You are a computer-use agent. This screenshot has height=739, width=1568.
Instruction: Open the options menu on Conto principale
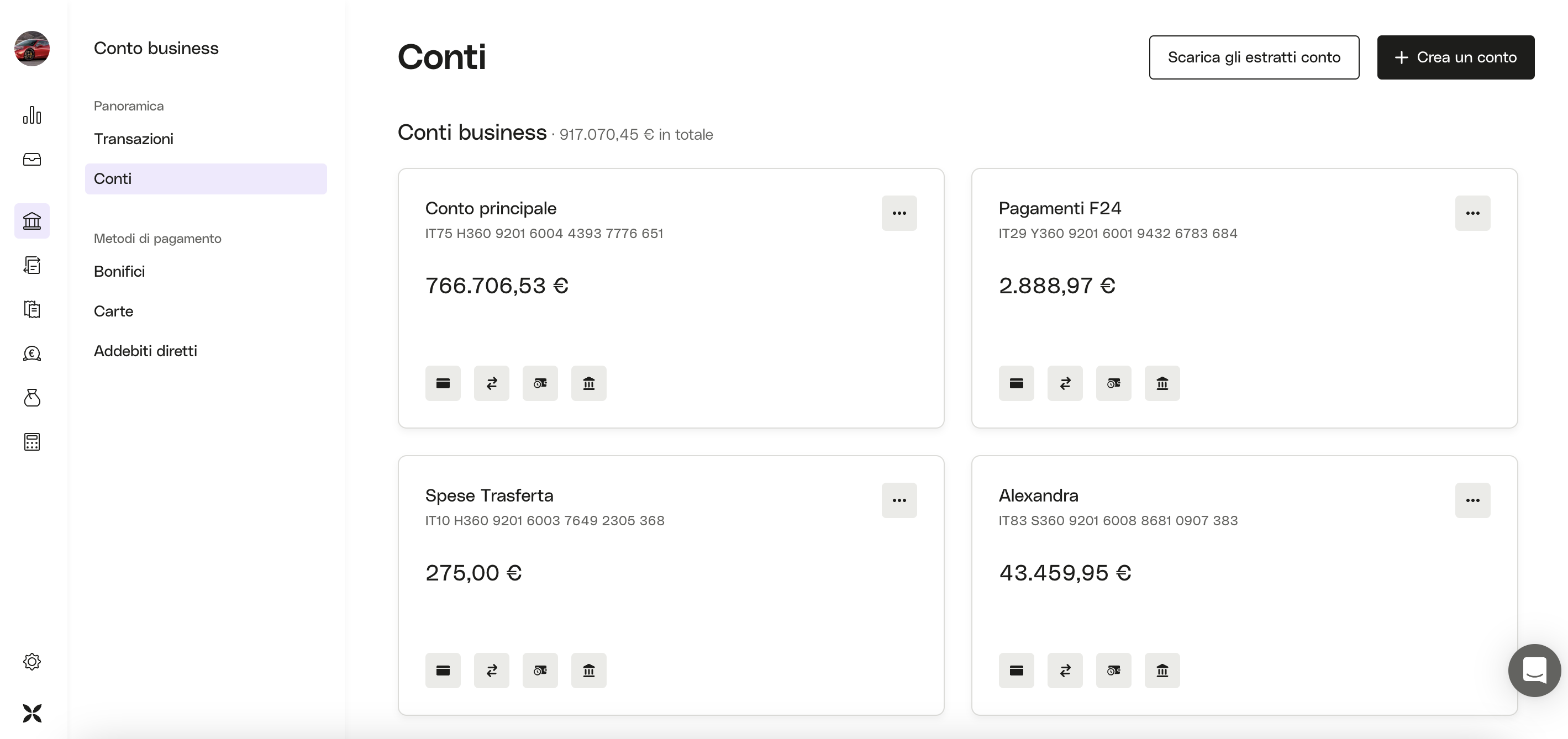[x=899, y=213]
